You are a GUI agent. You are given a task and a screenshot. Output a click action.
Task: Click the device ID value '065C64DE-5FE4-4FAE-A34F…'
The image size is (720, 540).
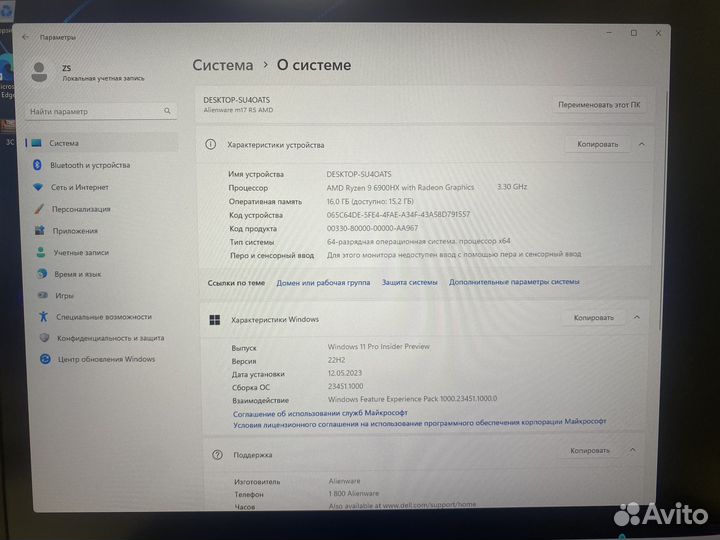(398, 214)
